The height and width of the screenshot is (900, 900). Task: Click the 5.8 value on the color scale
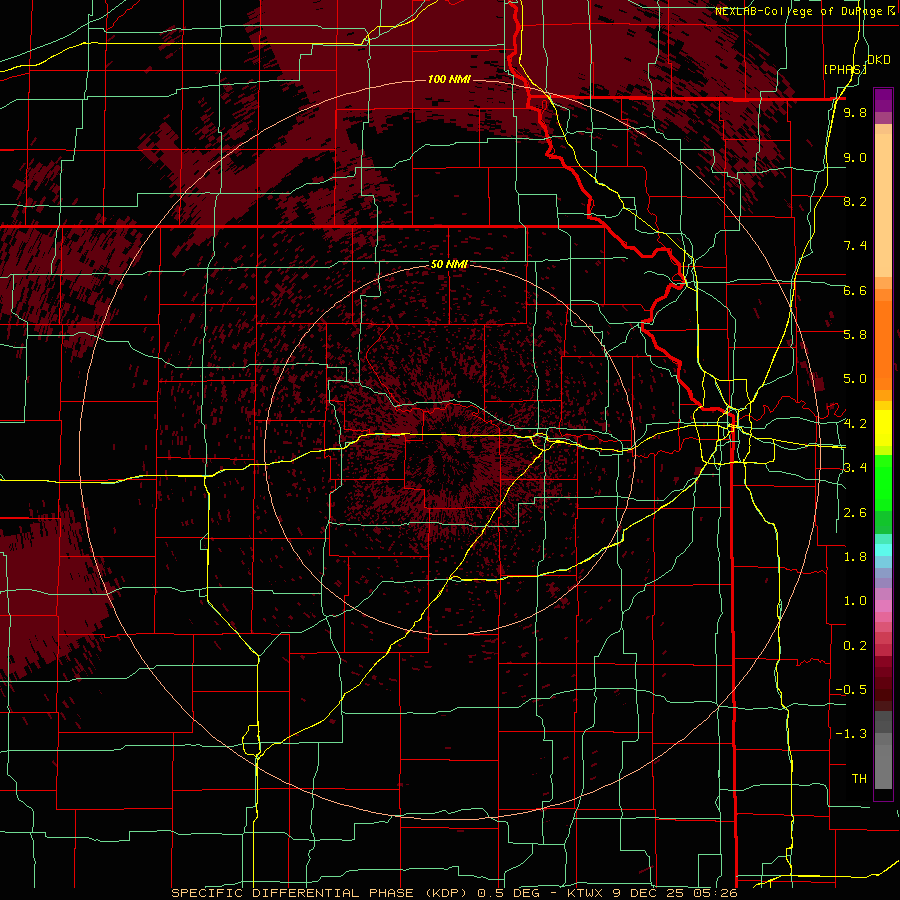click(x=855, y=335)
